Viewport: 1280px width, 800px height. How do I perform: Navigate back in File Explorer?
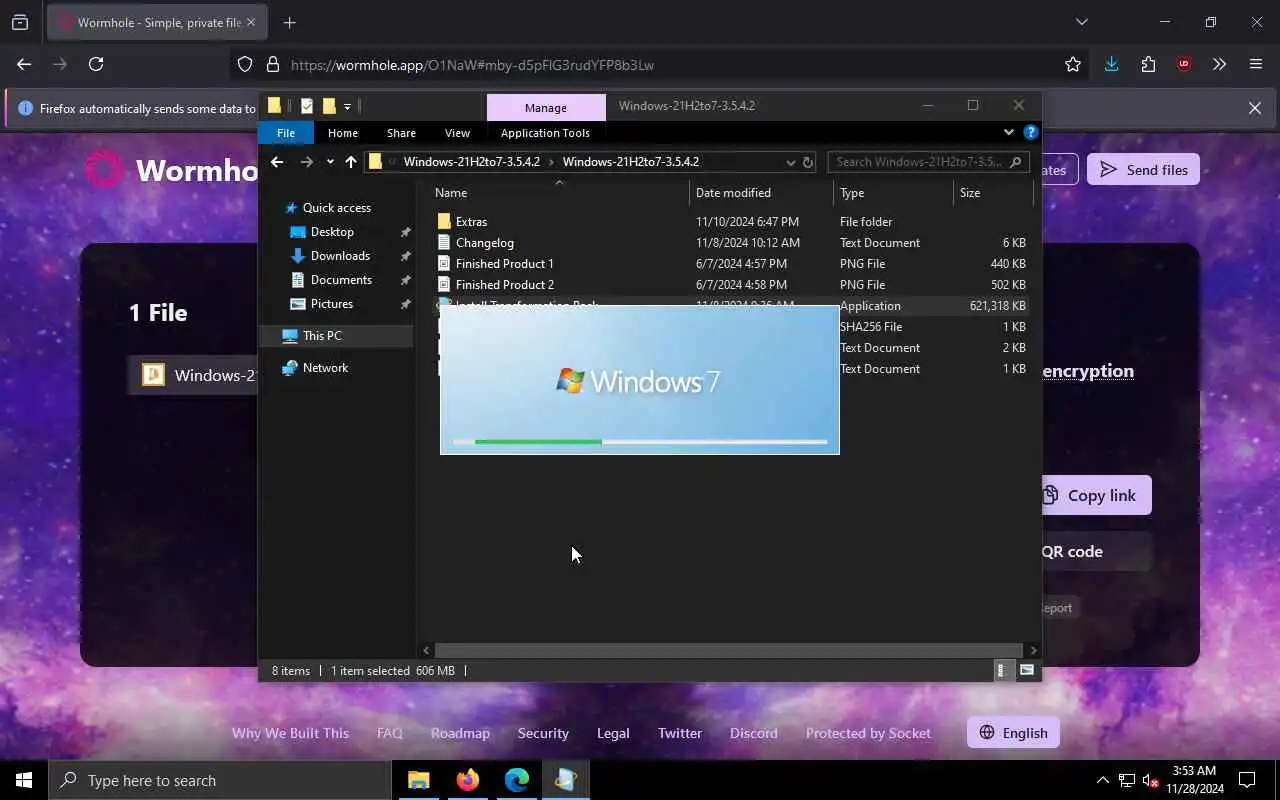(x=277, y=162)
